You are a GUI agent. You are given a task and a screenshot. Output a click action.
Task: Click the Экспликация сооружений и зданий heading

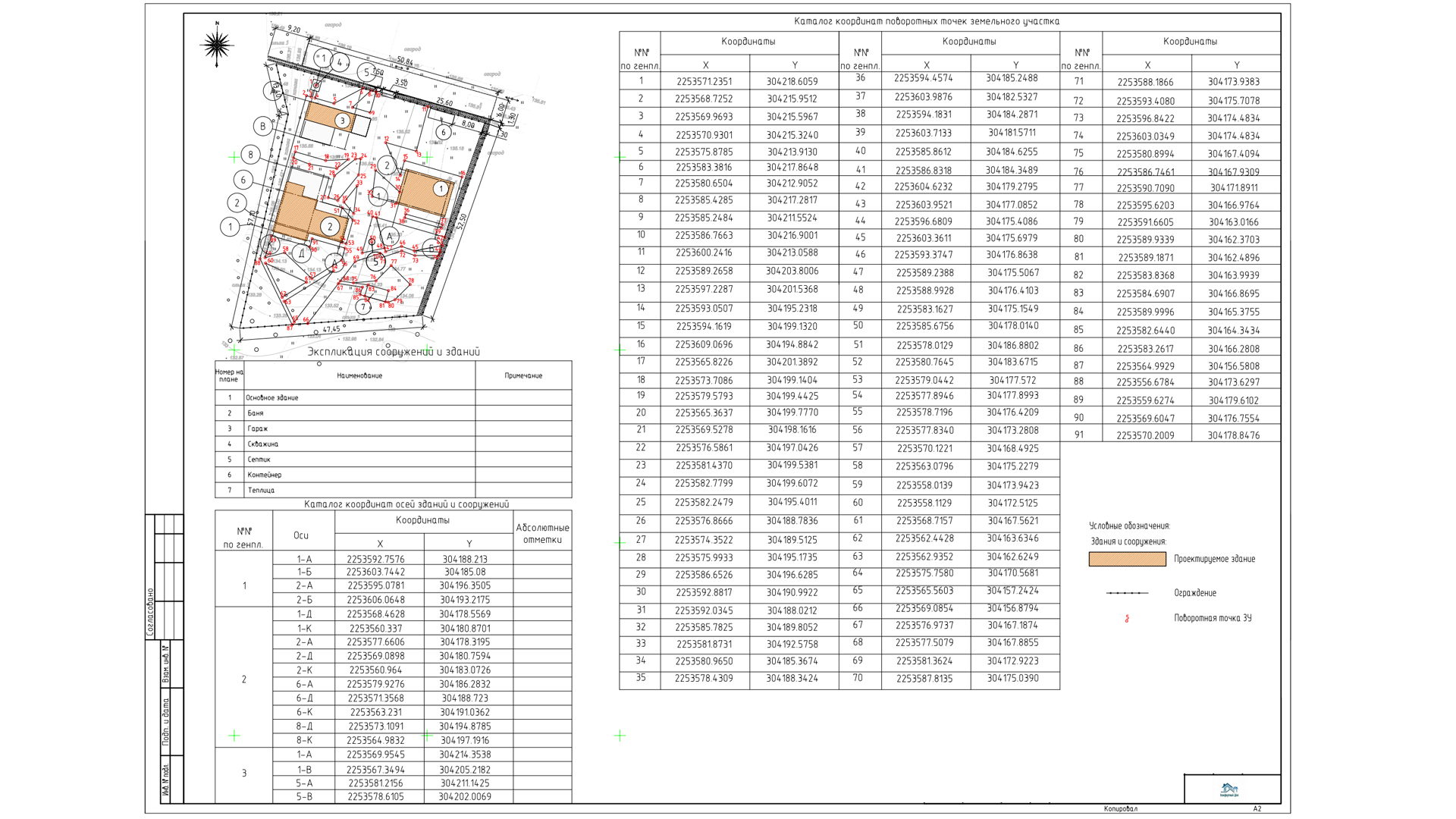[x=394, y=352]
